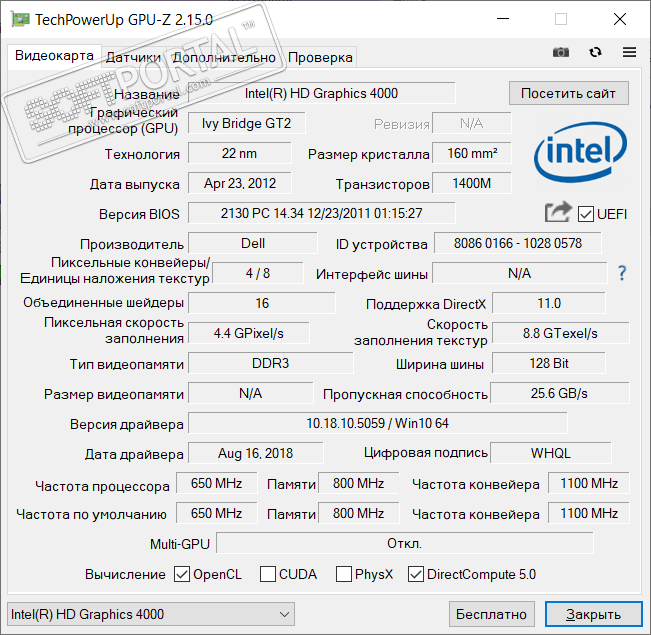Click the device ID 8086 0166 field
The width and height of the screenshot is (651, 635).
[517, 243]
